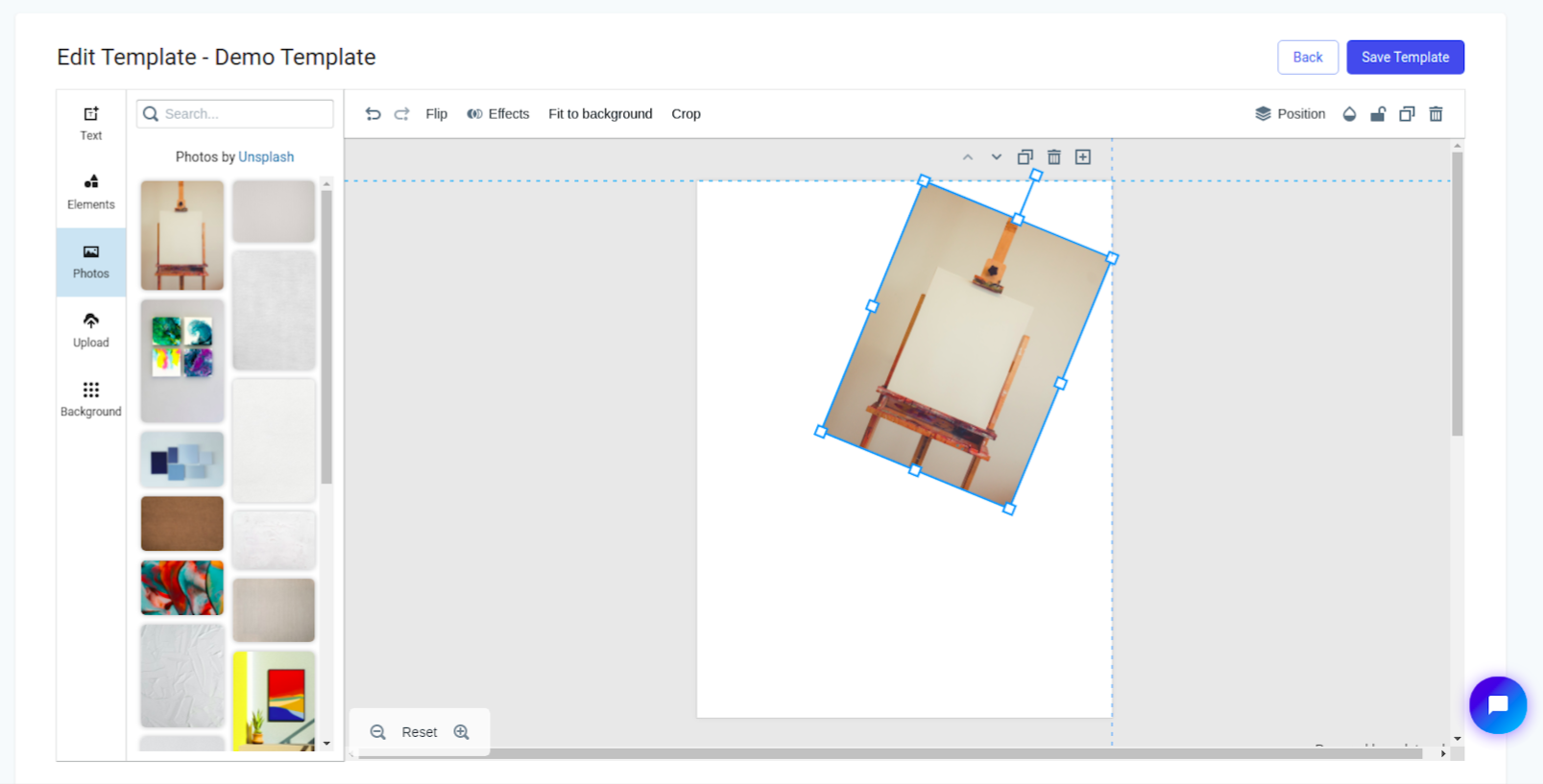Click the Back button
Screen dimensions: 1543x784
pyautogui.click(x=1308, y=58)
